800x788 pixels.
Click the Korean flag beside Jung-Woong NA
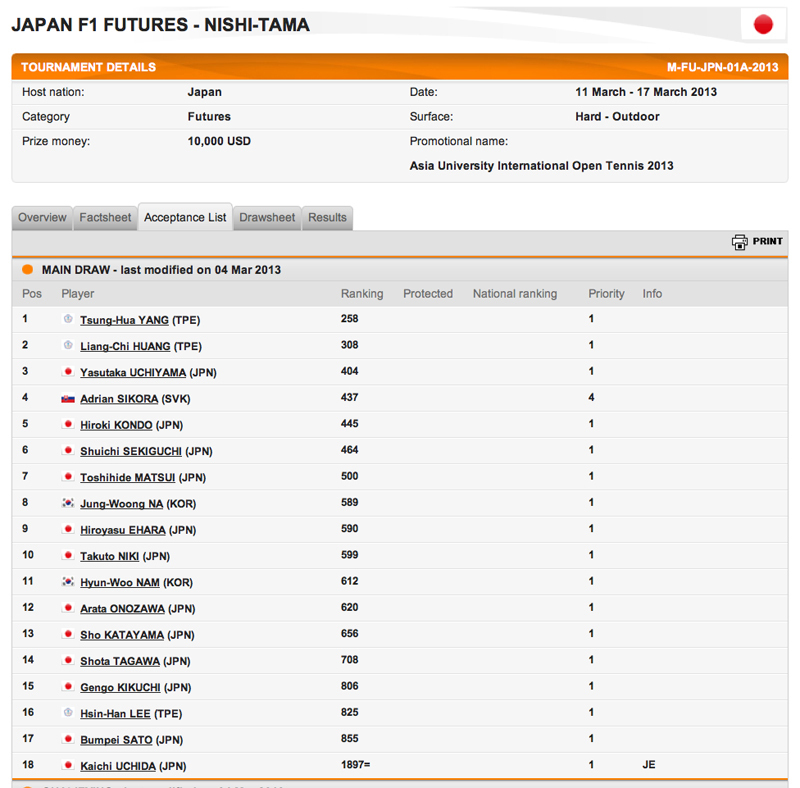tap(68, 503)
